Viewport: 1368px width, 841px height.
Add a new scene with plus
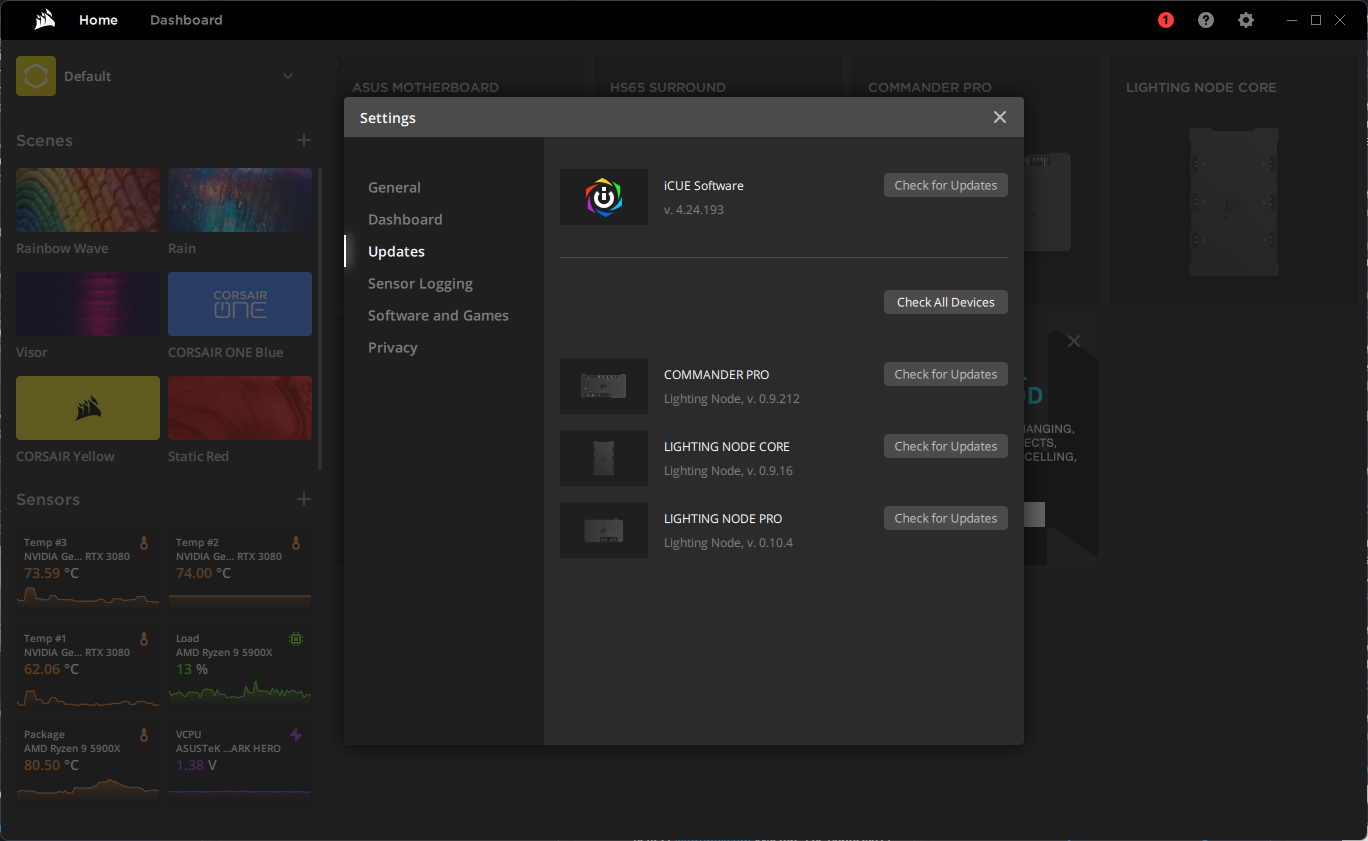pyautogui.click(x=304, y=140)
